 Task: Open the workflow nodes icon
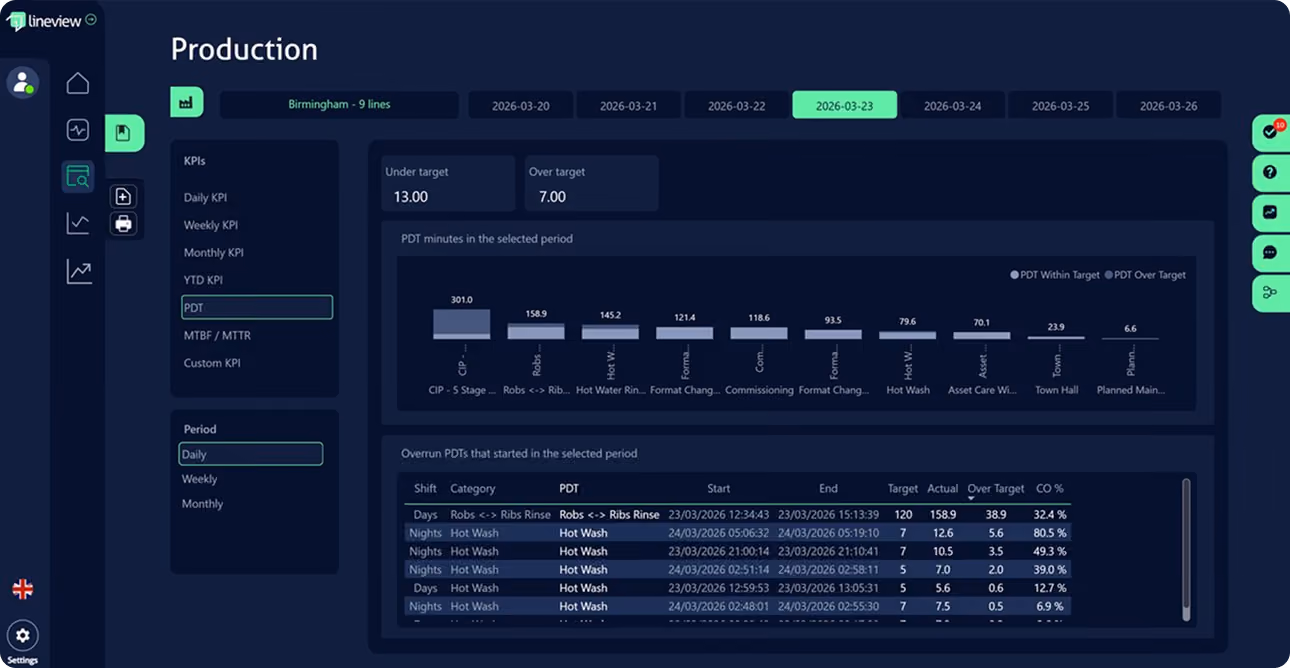pos(1270,293)
